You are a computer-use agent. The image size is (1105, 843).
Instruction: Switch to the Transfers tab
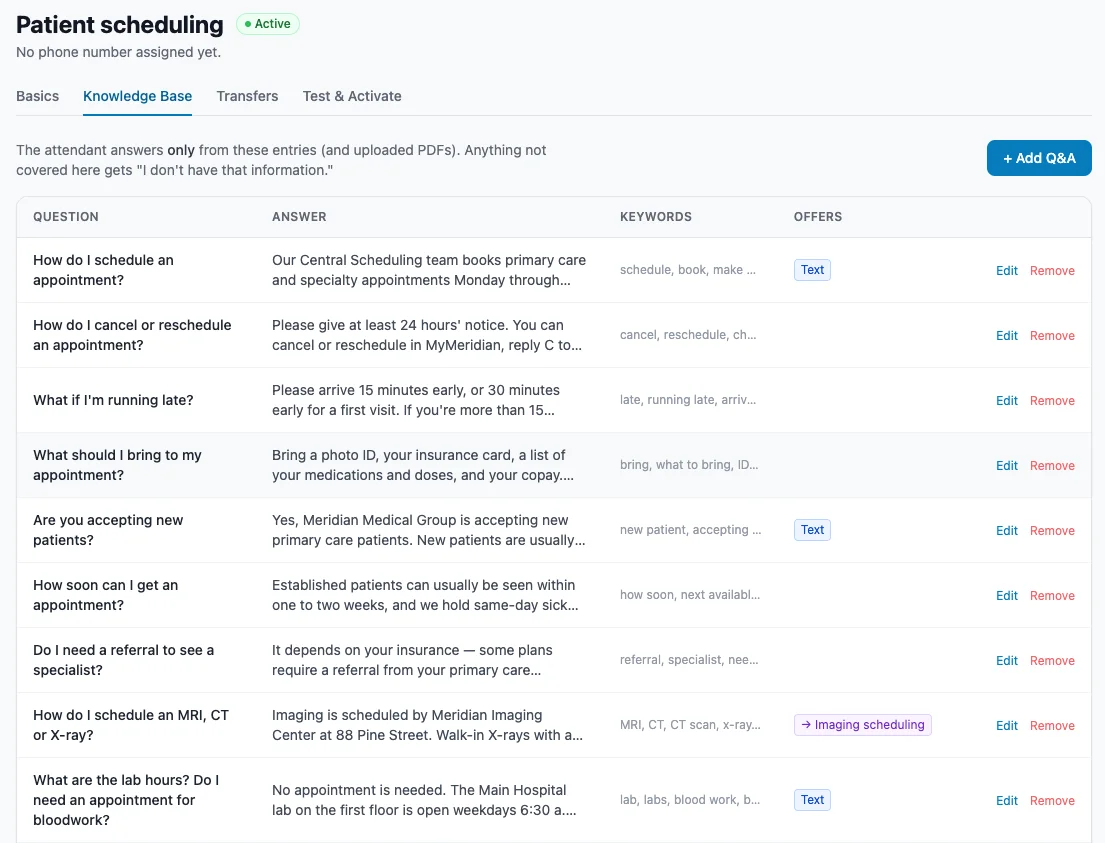[247, 96]
